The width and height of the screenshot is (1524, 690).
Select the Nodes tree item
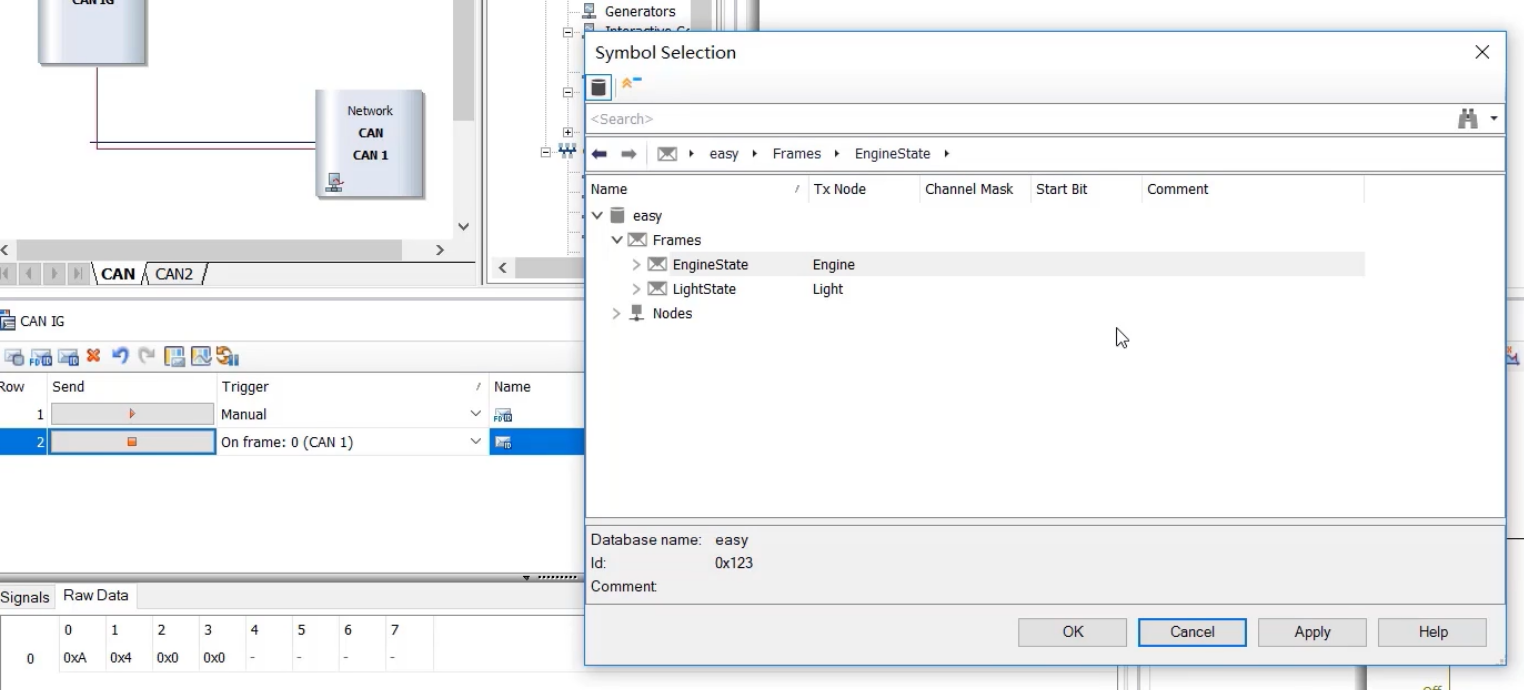[672, 314]
